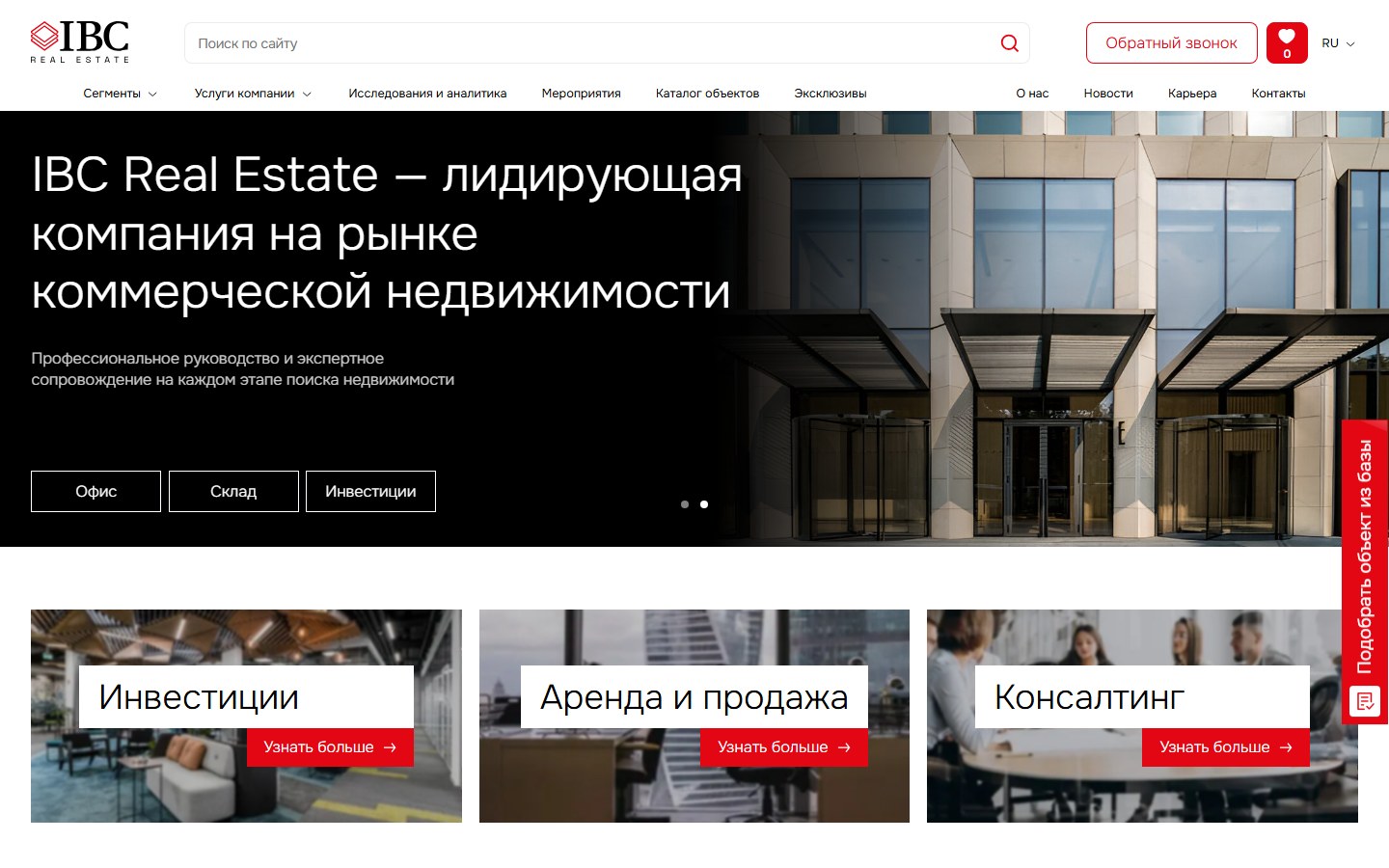Click the red search magnifier icon
The width and height of the screenshot is (1389, 868).
tap(1010, 43)
